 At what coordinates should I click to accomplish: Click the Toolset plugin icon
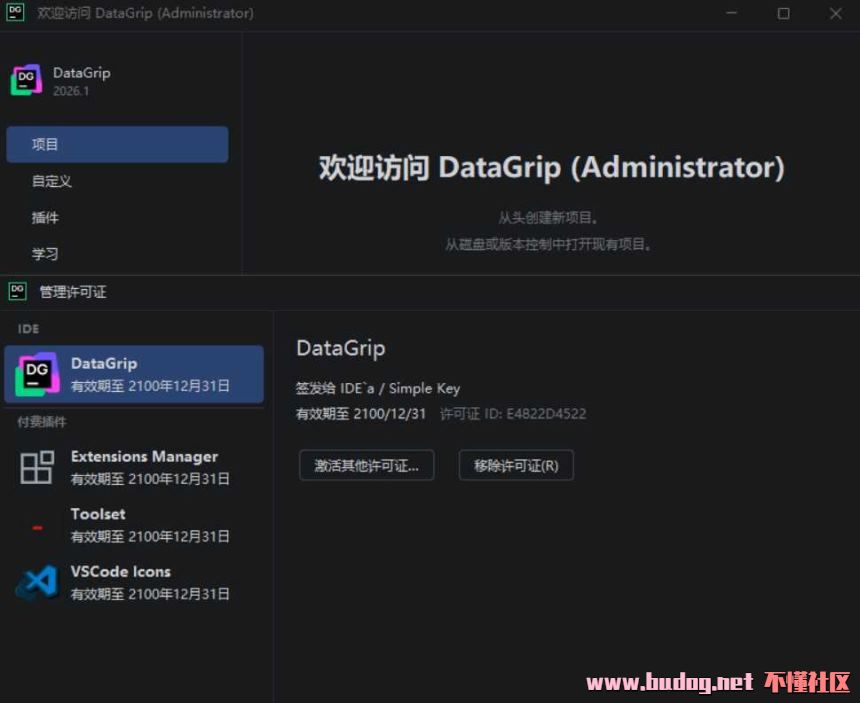pyautogui.click(x=37, y=526)
